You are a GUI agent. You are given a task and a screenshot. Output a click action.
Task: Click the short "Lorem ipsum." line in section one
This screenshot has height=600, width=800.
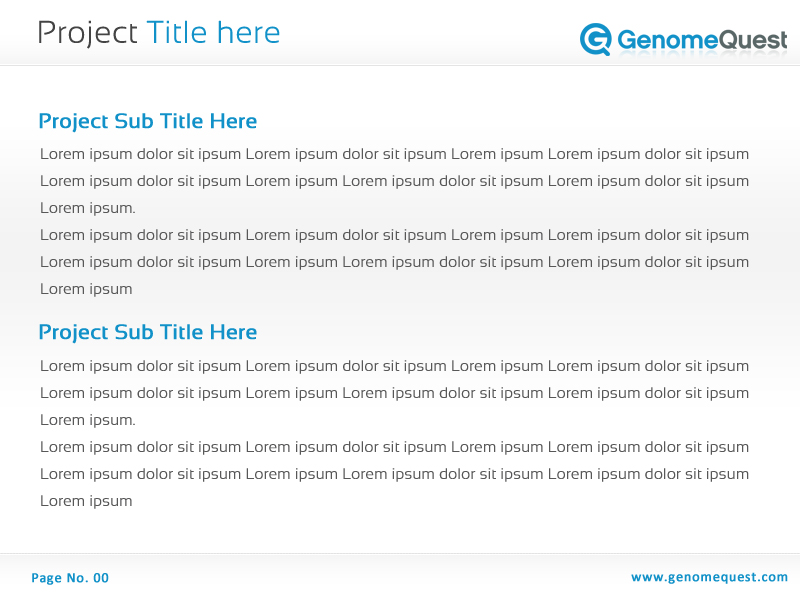tap(87, 208)
